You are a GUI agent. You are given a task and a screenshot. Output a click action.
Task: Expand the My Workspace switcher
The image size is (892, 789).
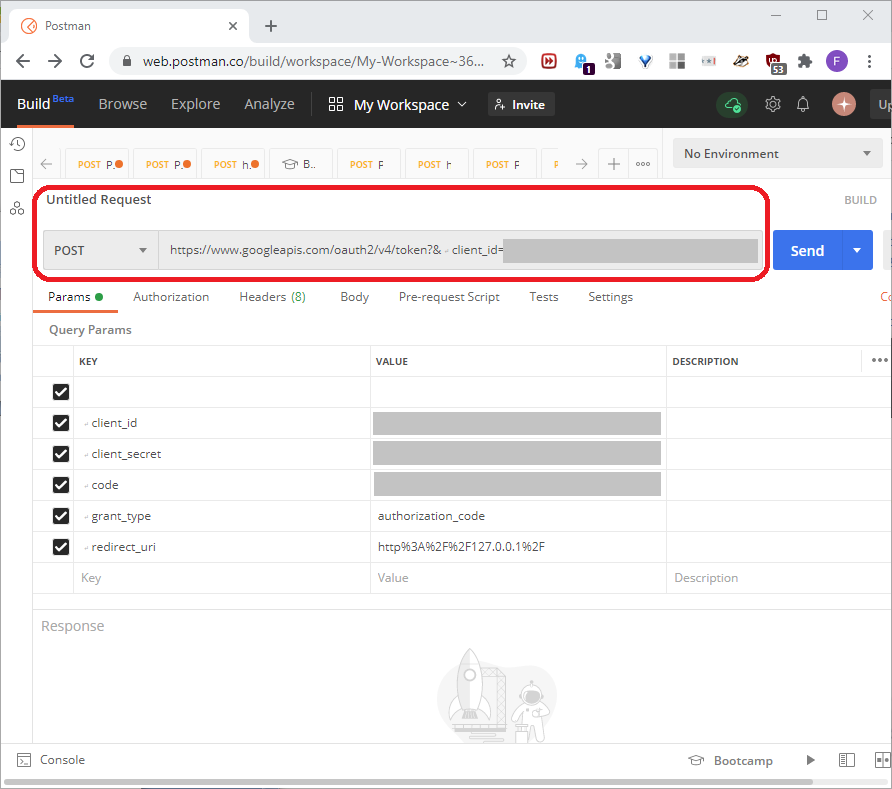tap(398, 105)
